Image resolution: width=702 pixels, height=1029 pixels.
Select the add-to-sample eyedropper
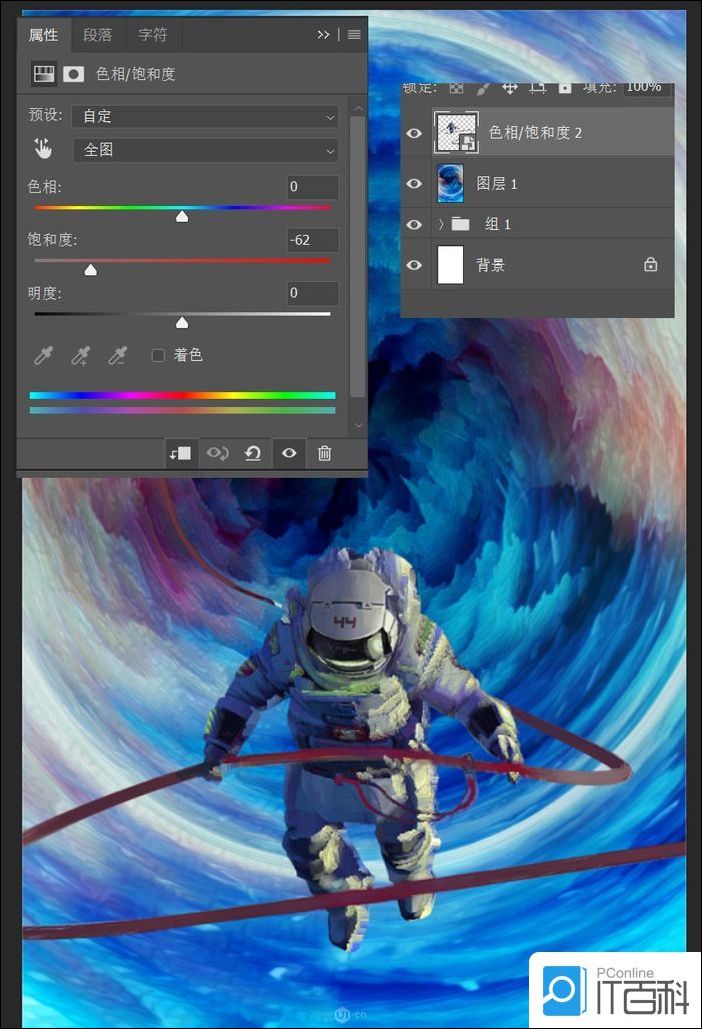(x=80, y=355)
